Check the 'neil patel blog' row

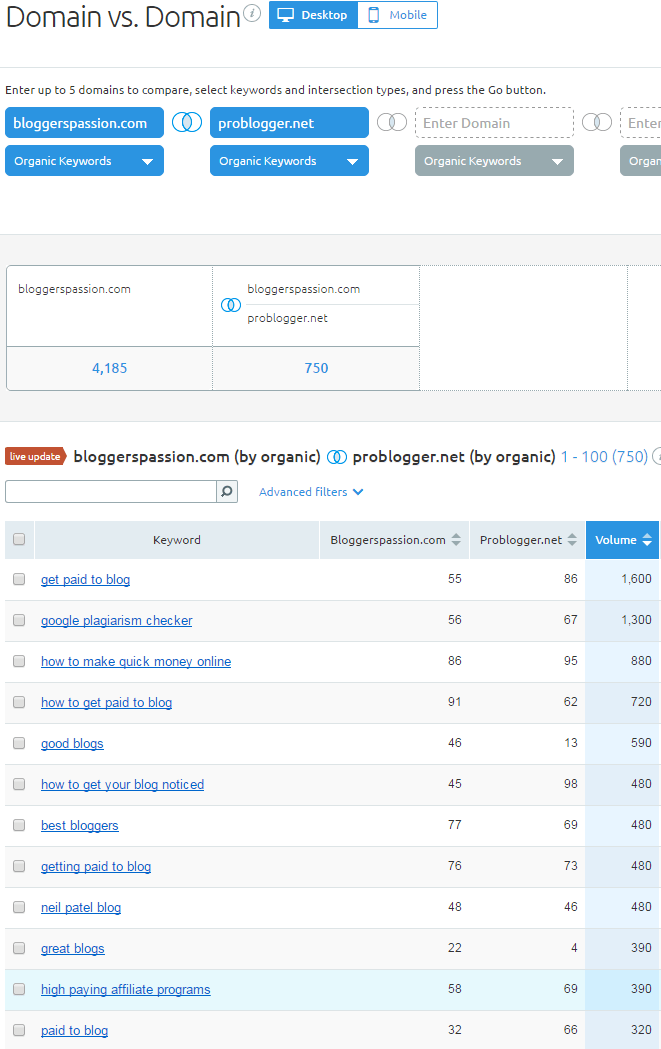click(19, 907)
